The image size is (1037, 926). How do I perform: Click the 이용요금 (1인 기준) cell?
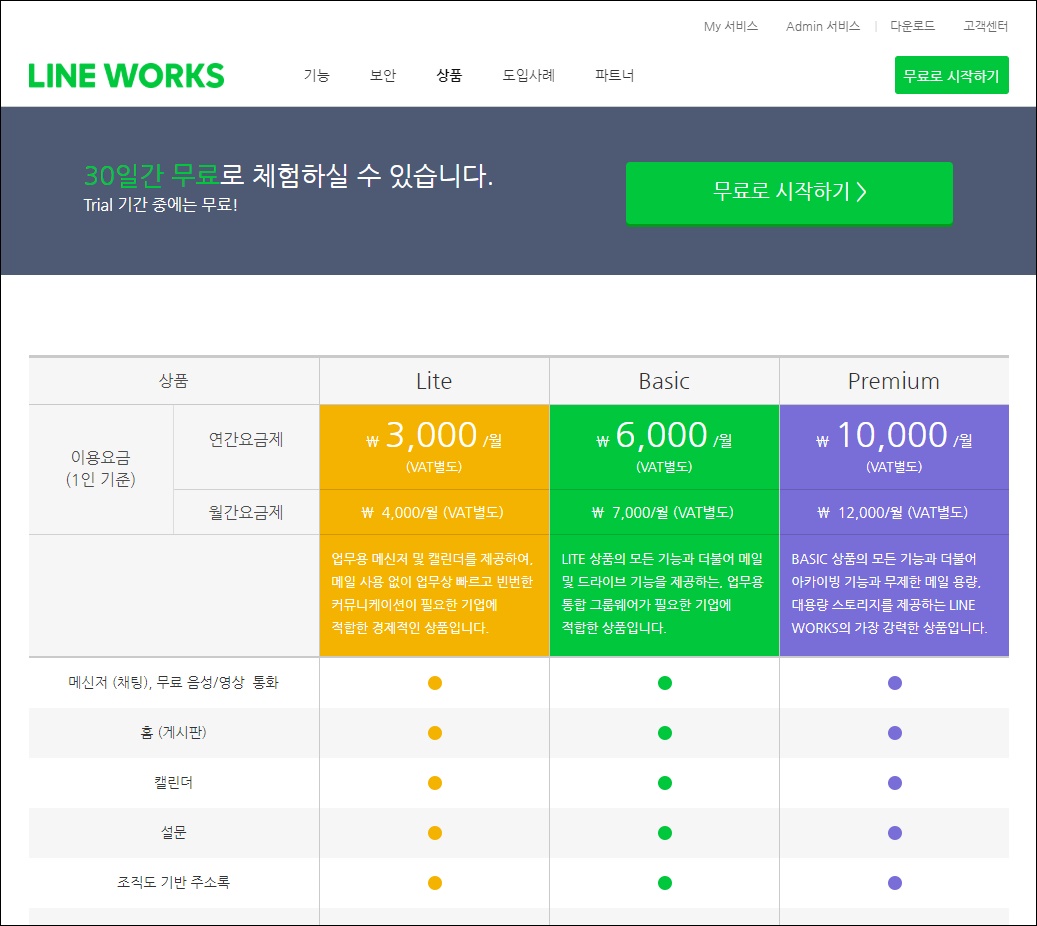tap(101, 468)
